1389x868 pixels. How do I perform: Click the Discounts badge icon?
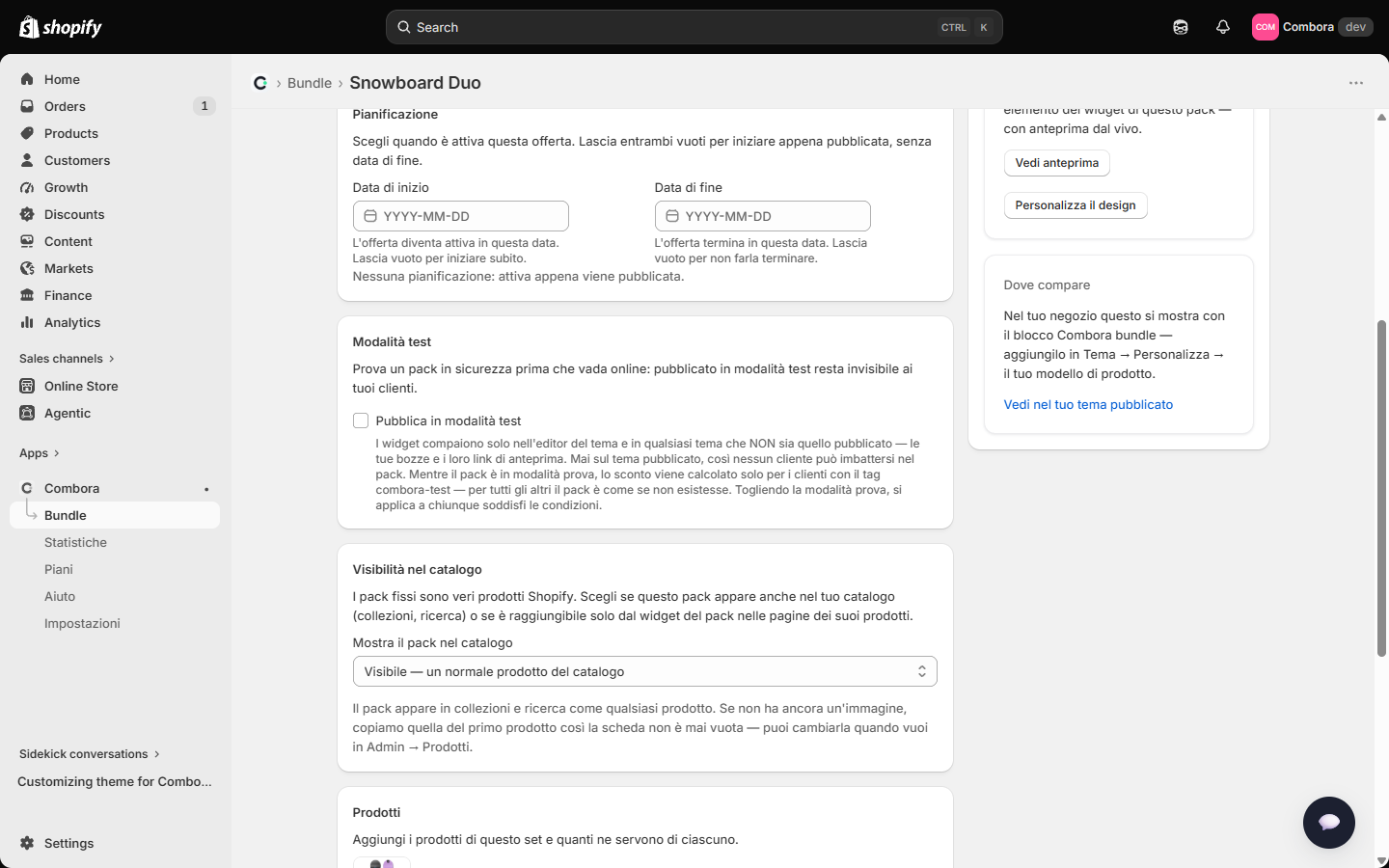click(x=27, y=214)
